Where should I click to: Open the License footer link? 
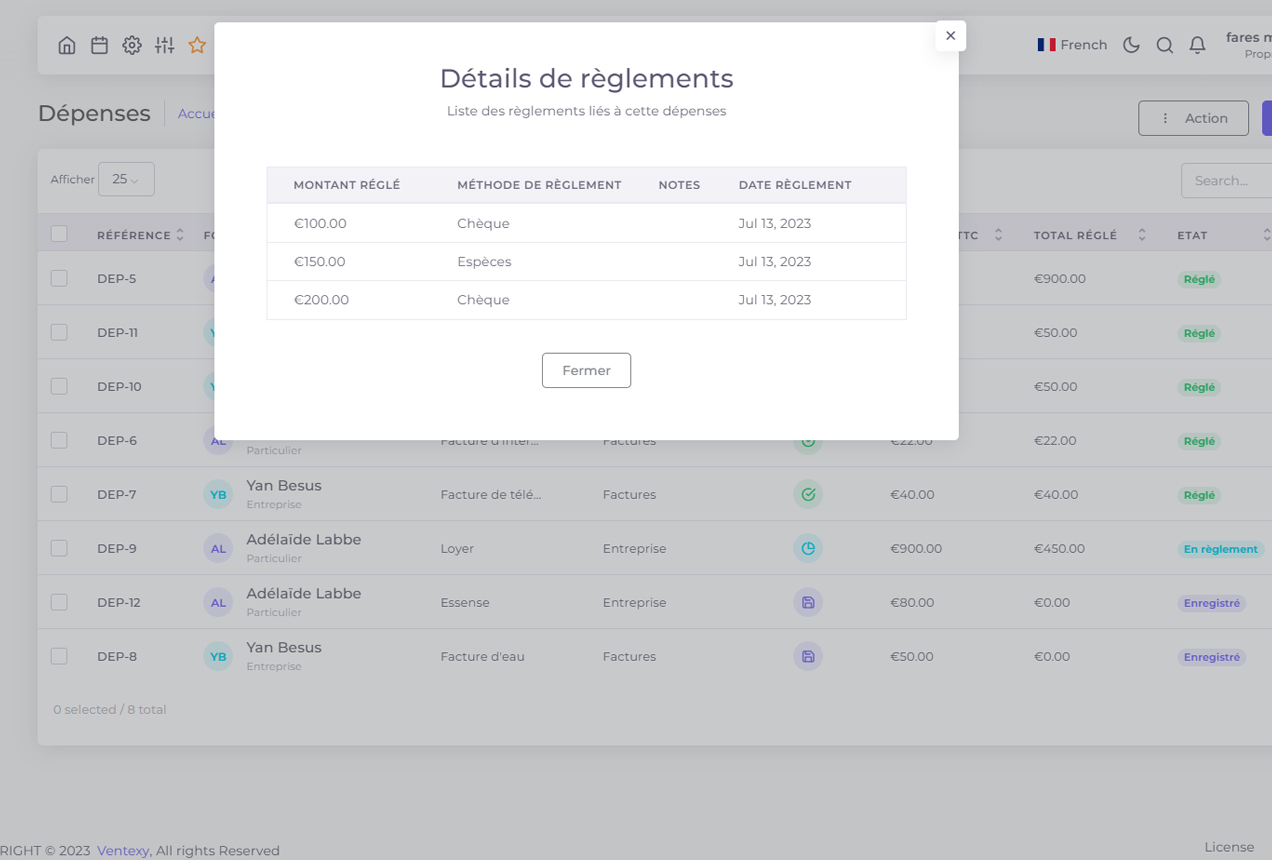[x=1229, y=847]
